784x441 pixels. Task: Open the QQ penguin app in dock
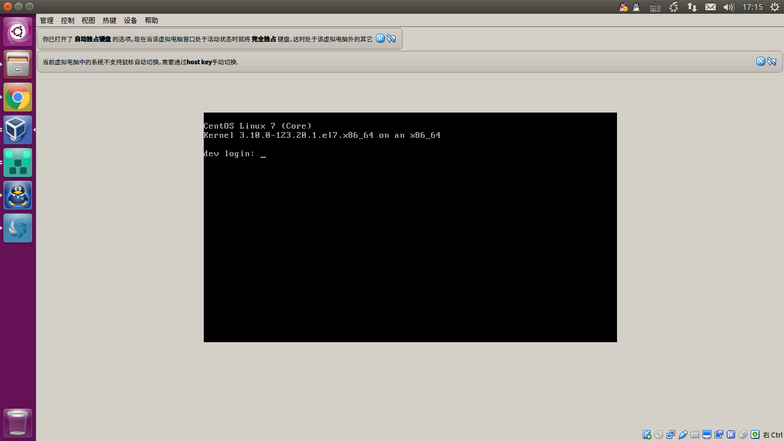[x=18, y=195]
